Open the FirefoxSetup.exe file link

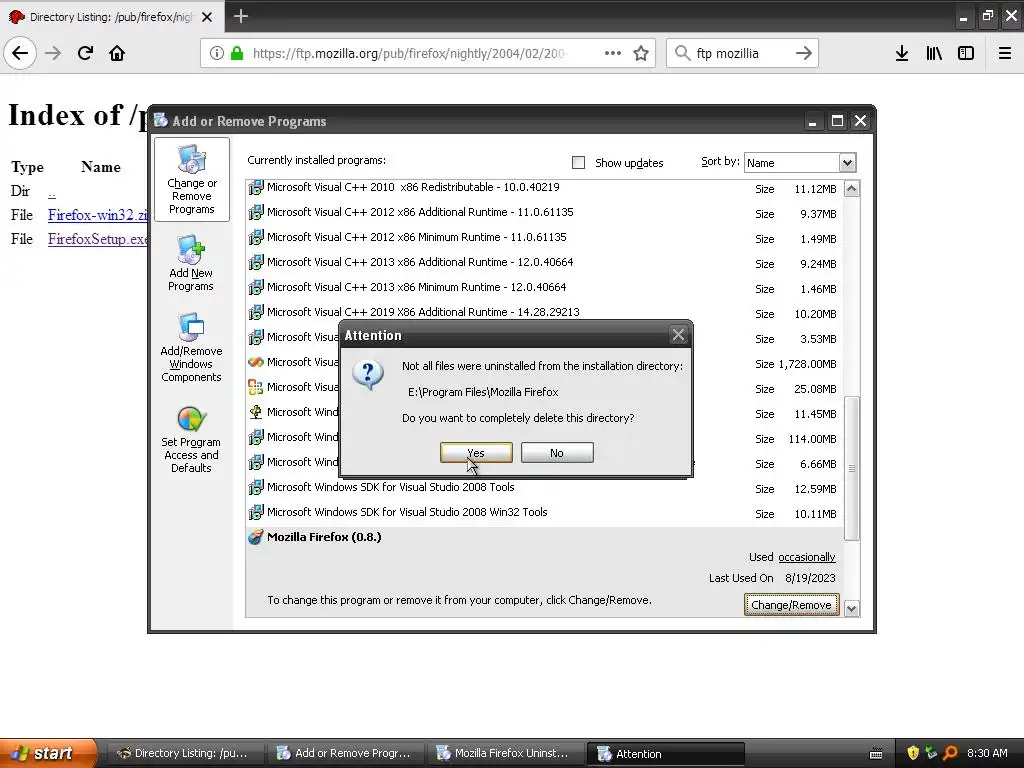click(98, 239)
